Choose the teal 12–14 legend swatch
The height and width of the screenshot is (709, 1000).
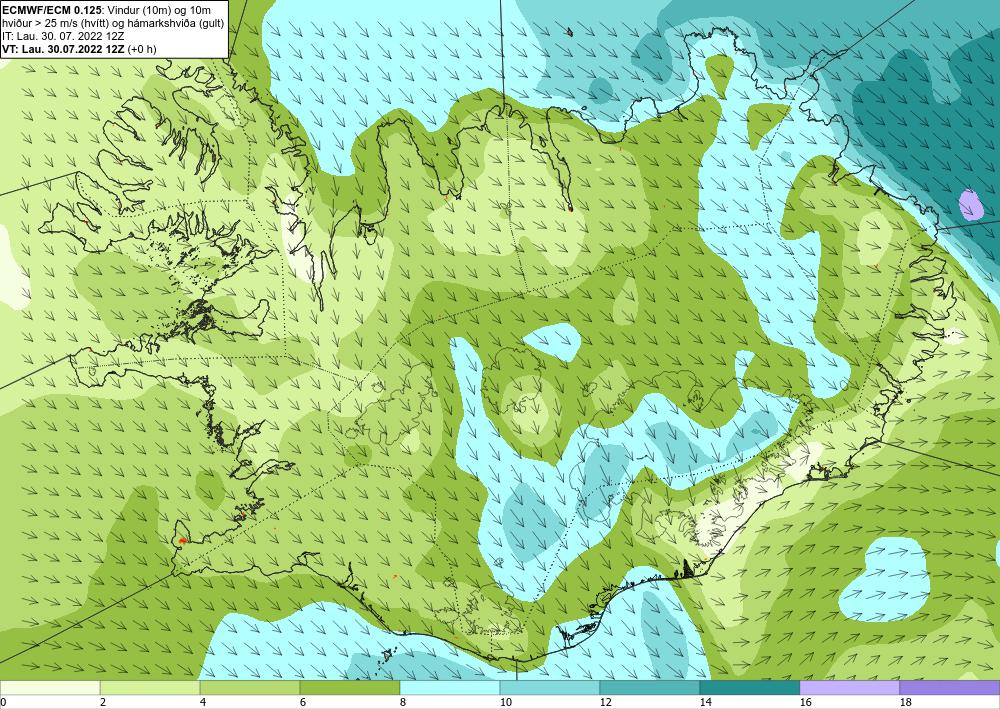[x=649, y=687]
